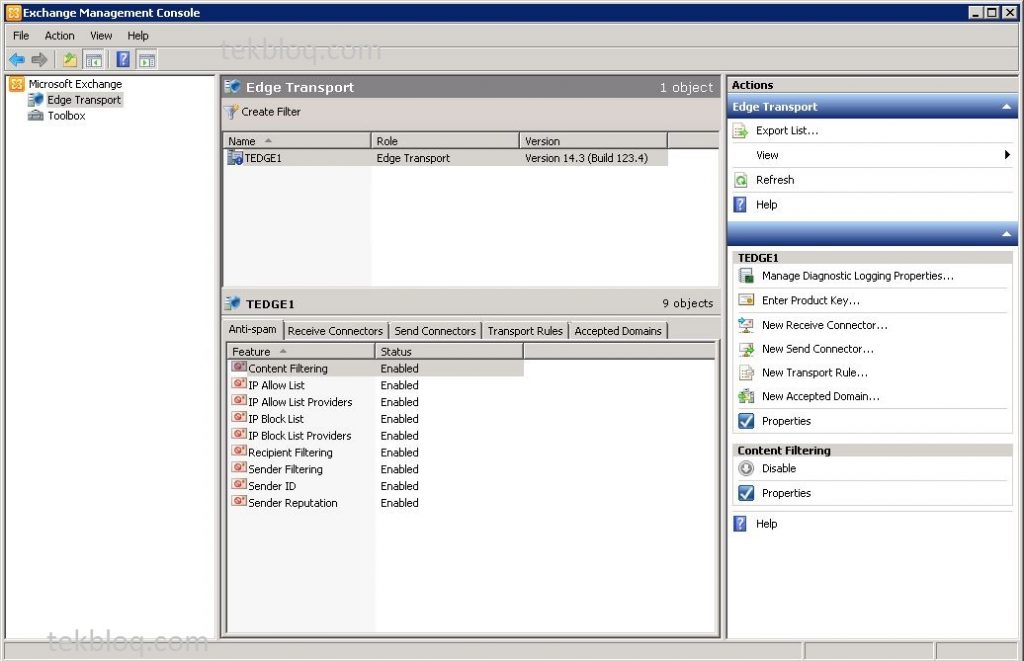Click the IP Allow List feature icon
1024x661 pixels.
[239, 384]
